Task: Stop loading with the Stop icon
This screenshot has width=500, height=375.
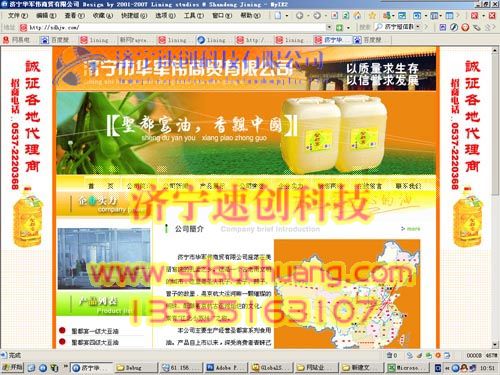Action: (x=335, y=16)
